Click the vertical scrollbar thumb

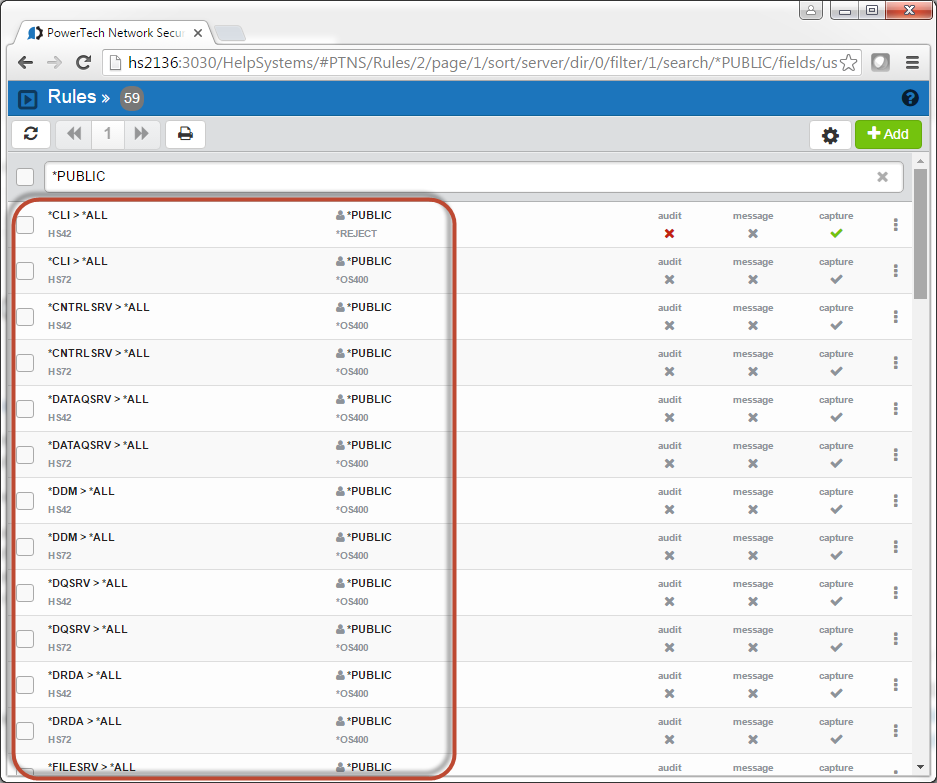coord(920,235)
